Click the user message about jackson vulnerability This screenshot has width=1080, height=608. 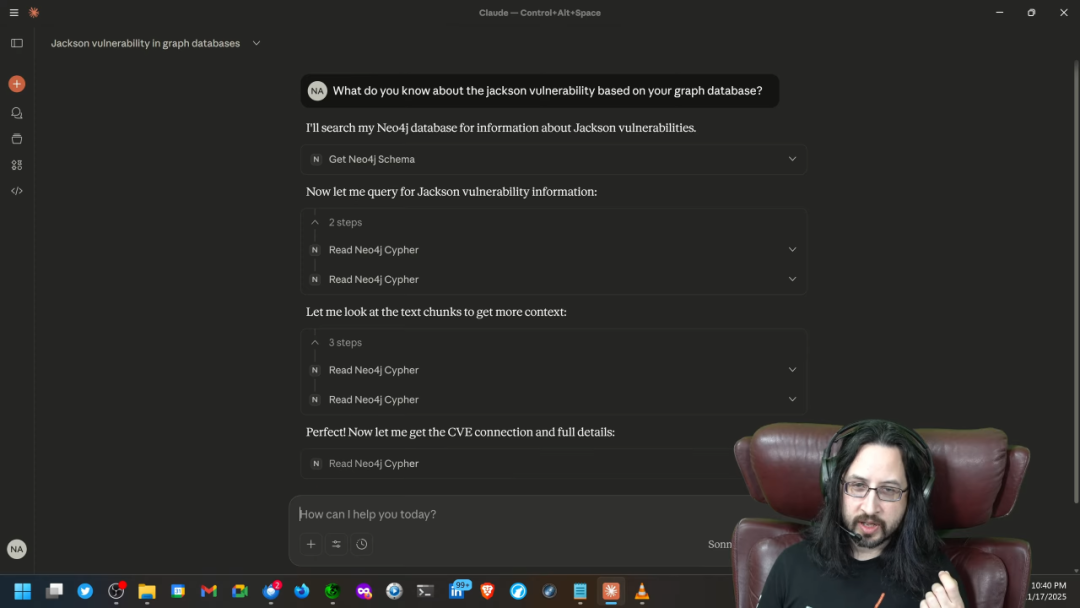(x=540, y=91)
